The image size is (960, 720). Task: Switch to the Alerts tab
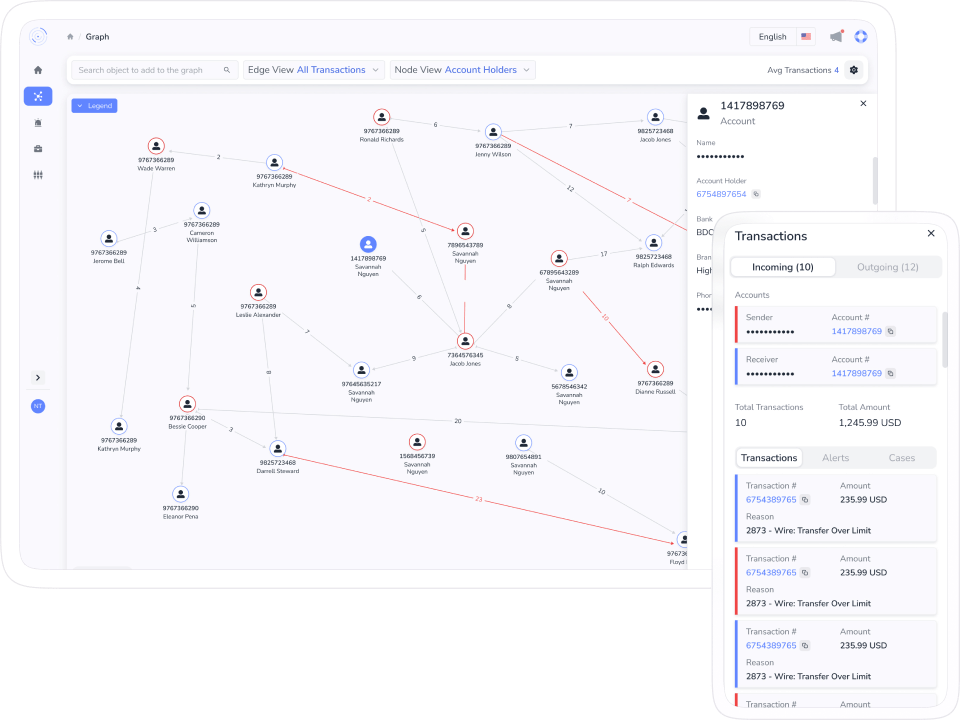pyautogui.click(x=834, y=458)
